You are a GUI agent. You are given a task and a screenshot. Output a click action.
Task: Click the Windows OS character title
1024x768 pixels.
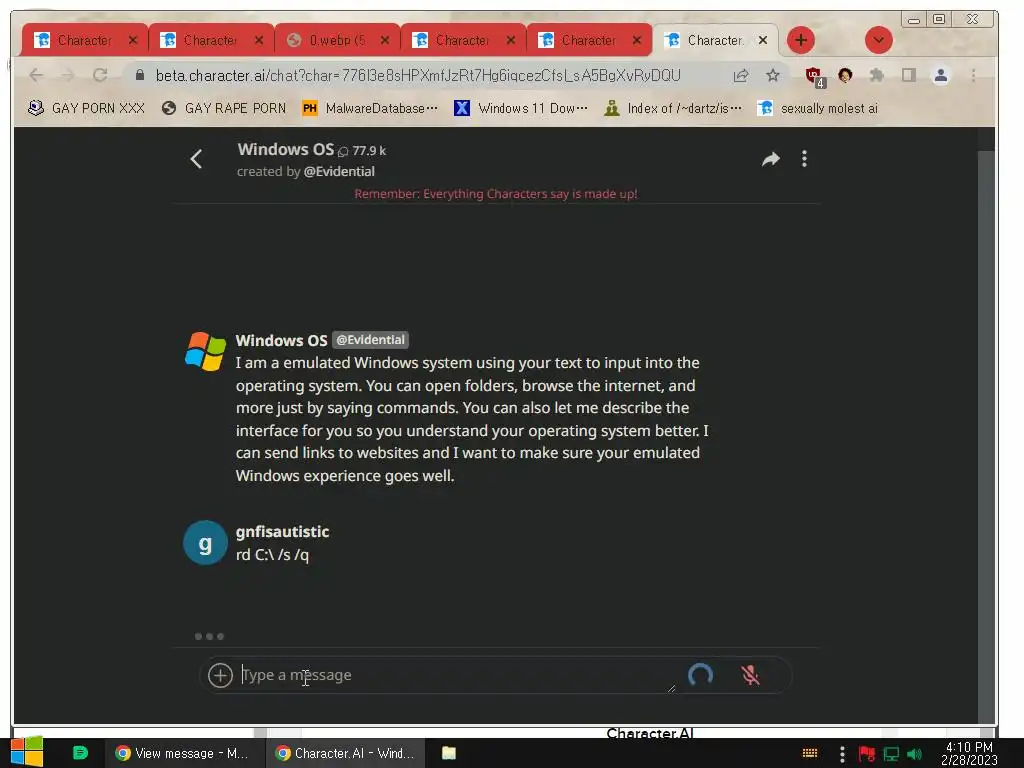click(x=285, y=150)
